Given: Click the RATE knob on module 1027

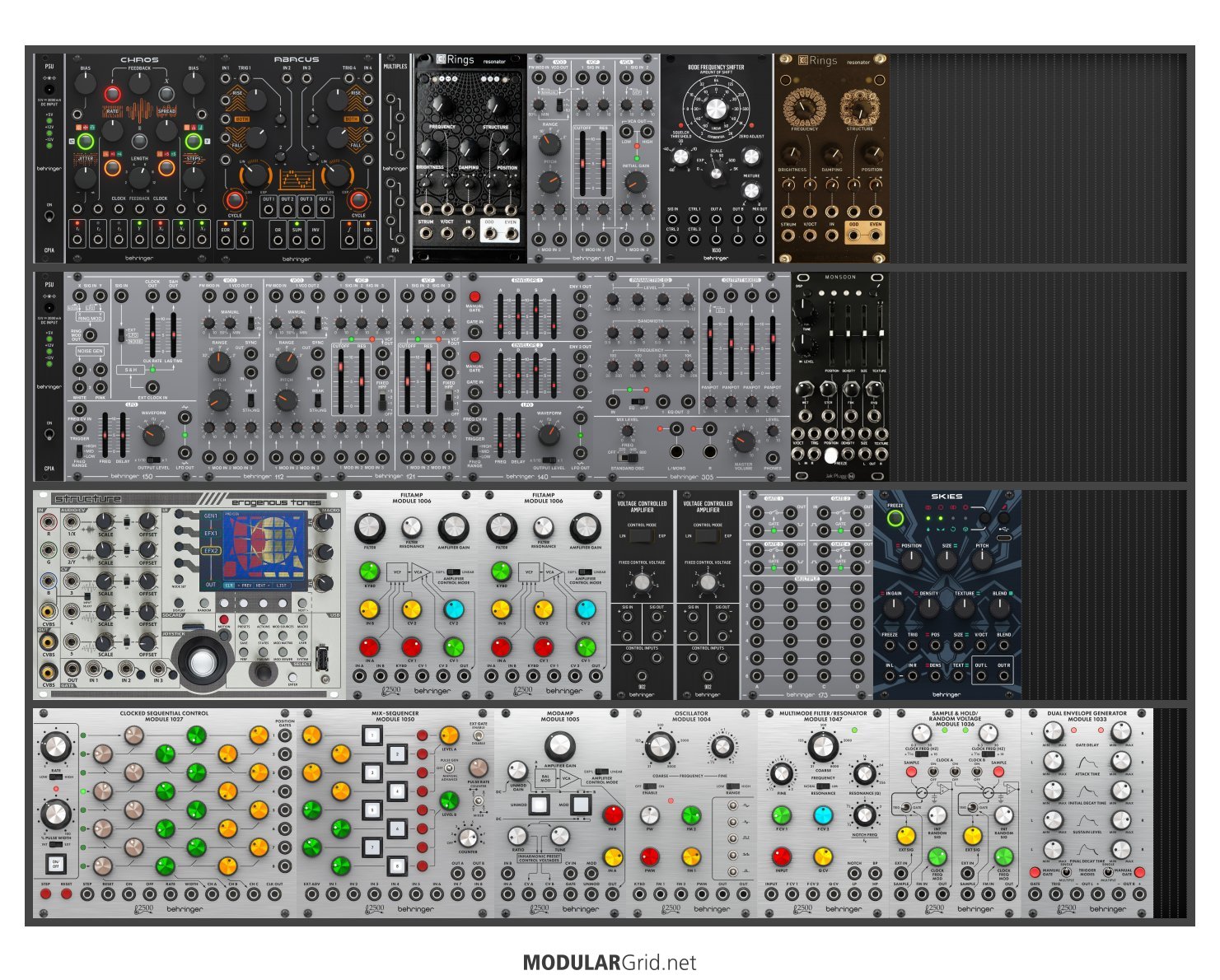Looking at the screenshot, I should click(x=55, y=747).
